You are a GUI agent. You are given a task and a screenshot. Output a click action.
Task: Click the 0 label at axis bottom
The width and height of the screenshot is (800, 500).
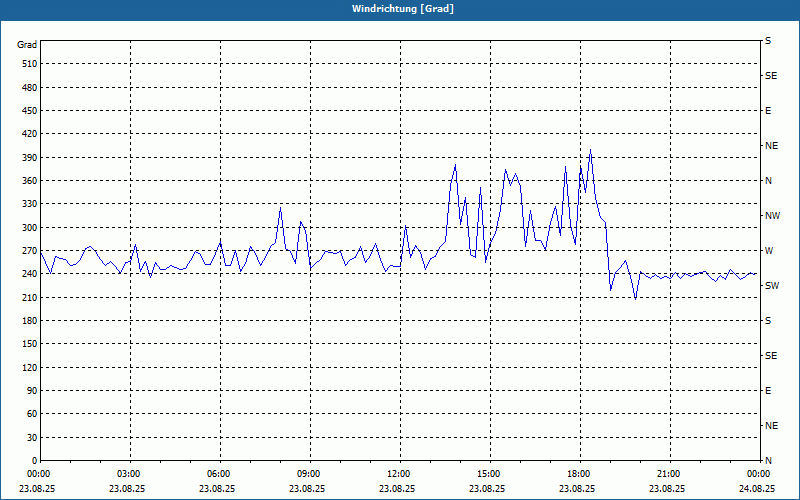pos(35,461)
